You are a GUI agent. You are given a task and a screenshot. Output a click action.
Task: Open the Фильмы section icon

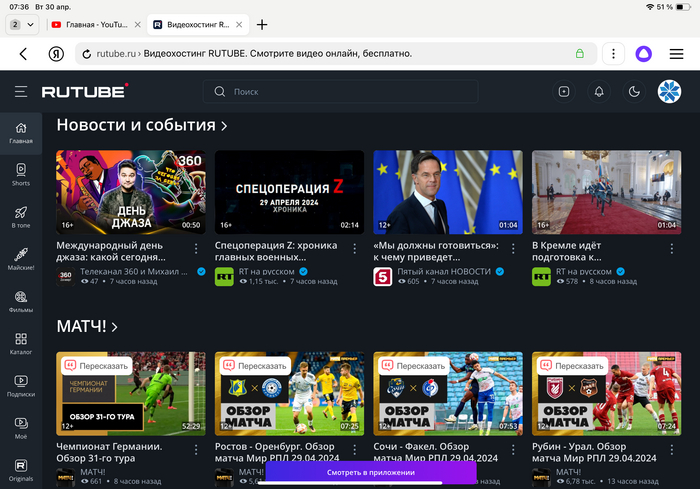pos(21,301)
